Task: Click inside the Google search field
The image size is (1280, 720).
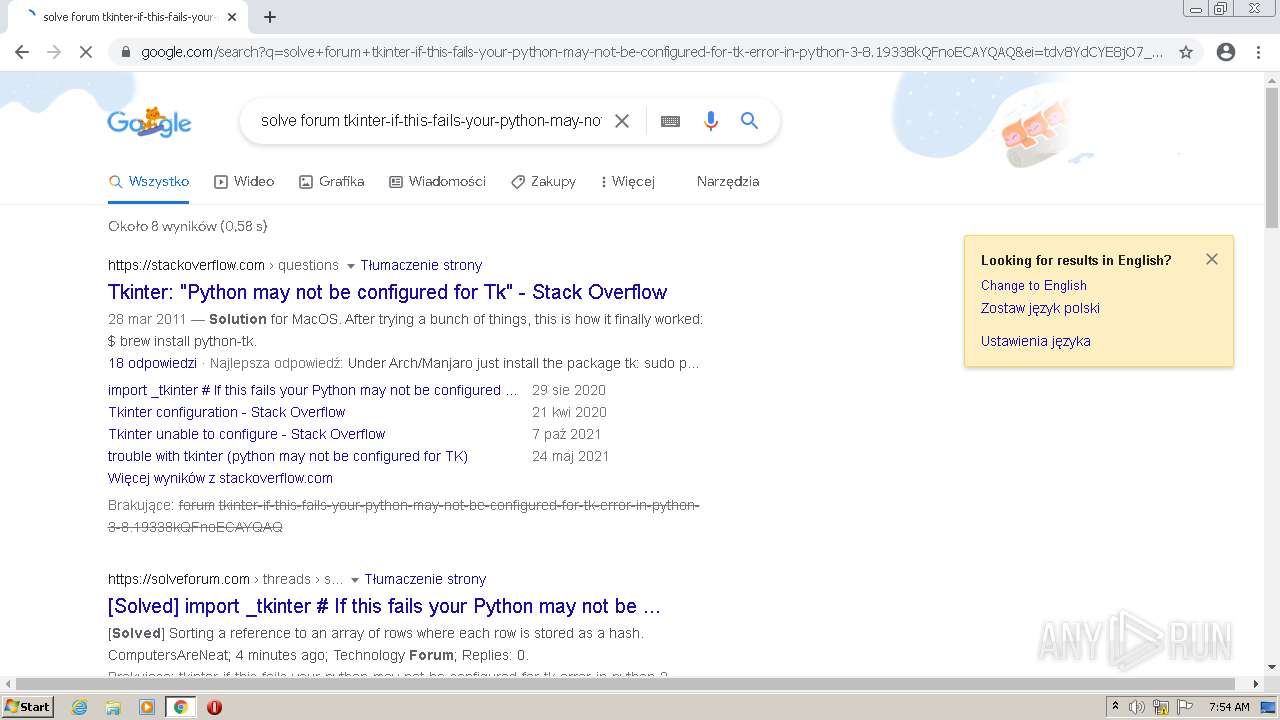Action: tap(431, 121)
